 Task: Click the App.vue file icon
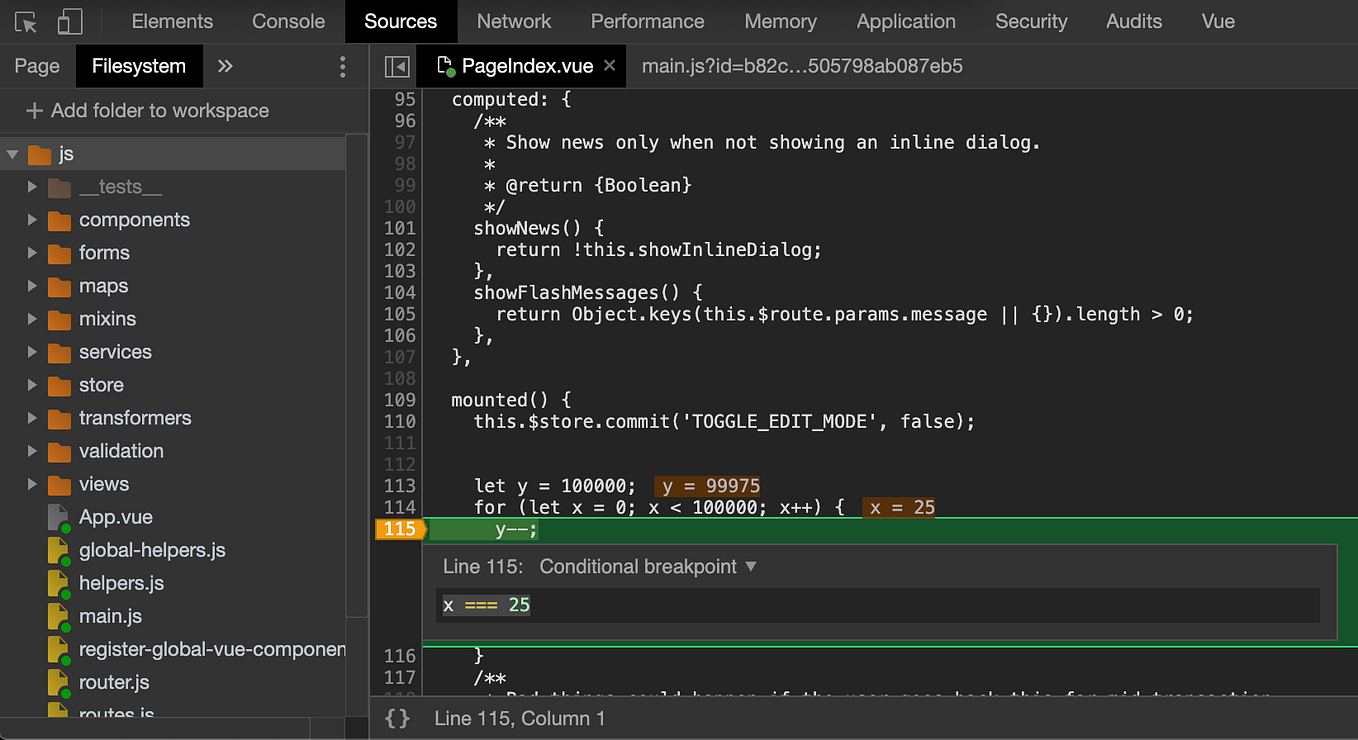58,517
